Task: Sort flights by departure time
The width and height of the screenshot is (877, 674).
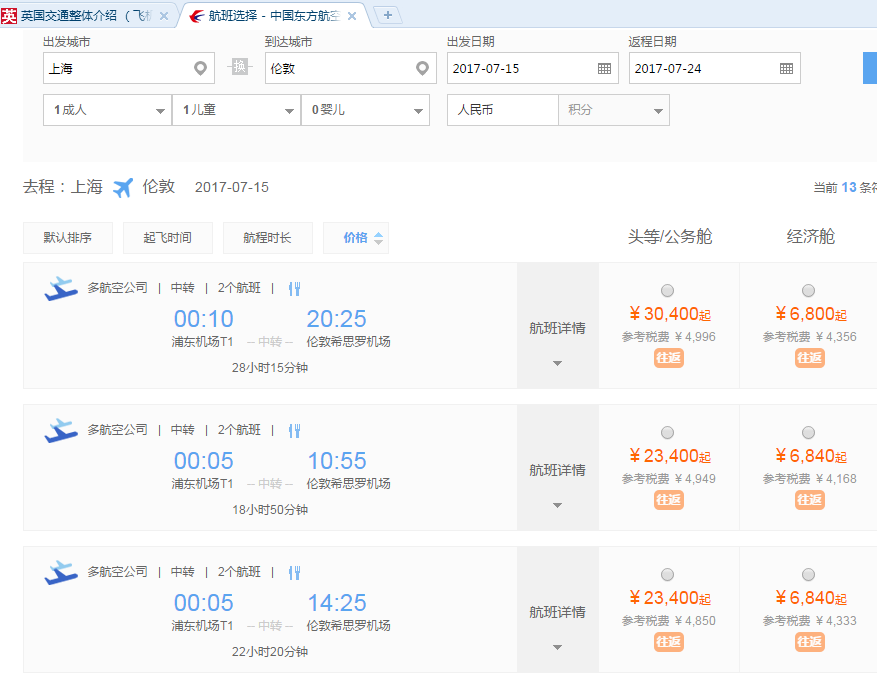Action: [167, 238]
